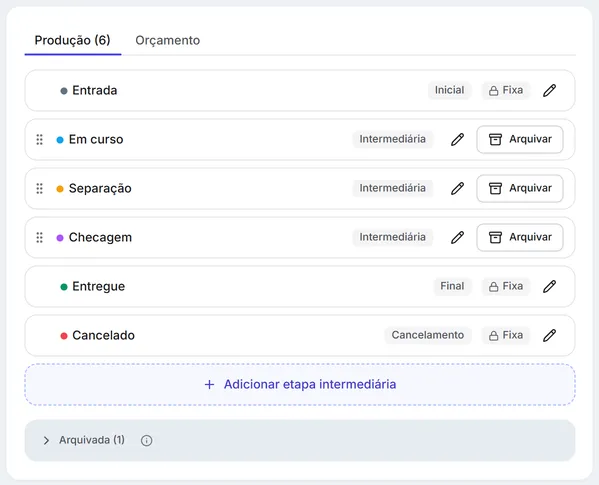This screenshot has width=599, height=485.
Task: Archive the Em curso stage
Action: pyautogui.click(x=520, y=139)
